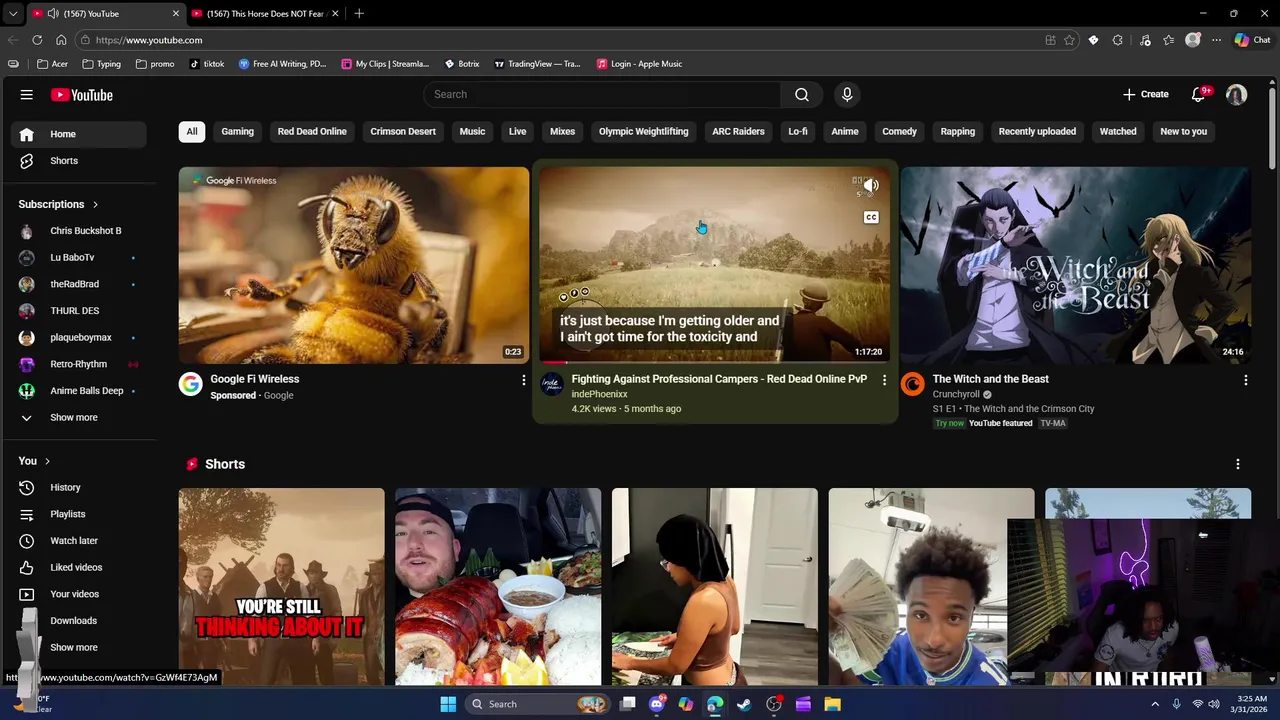The height and width of the screenshot is (720, 1280).
Task: Open more options for Google Fi Wireless ad
Action: [x=523, y=380]
